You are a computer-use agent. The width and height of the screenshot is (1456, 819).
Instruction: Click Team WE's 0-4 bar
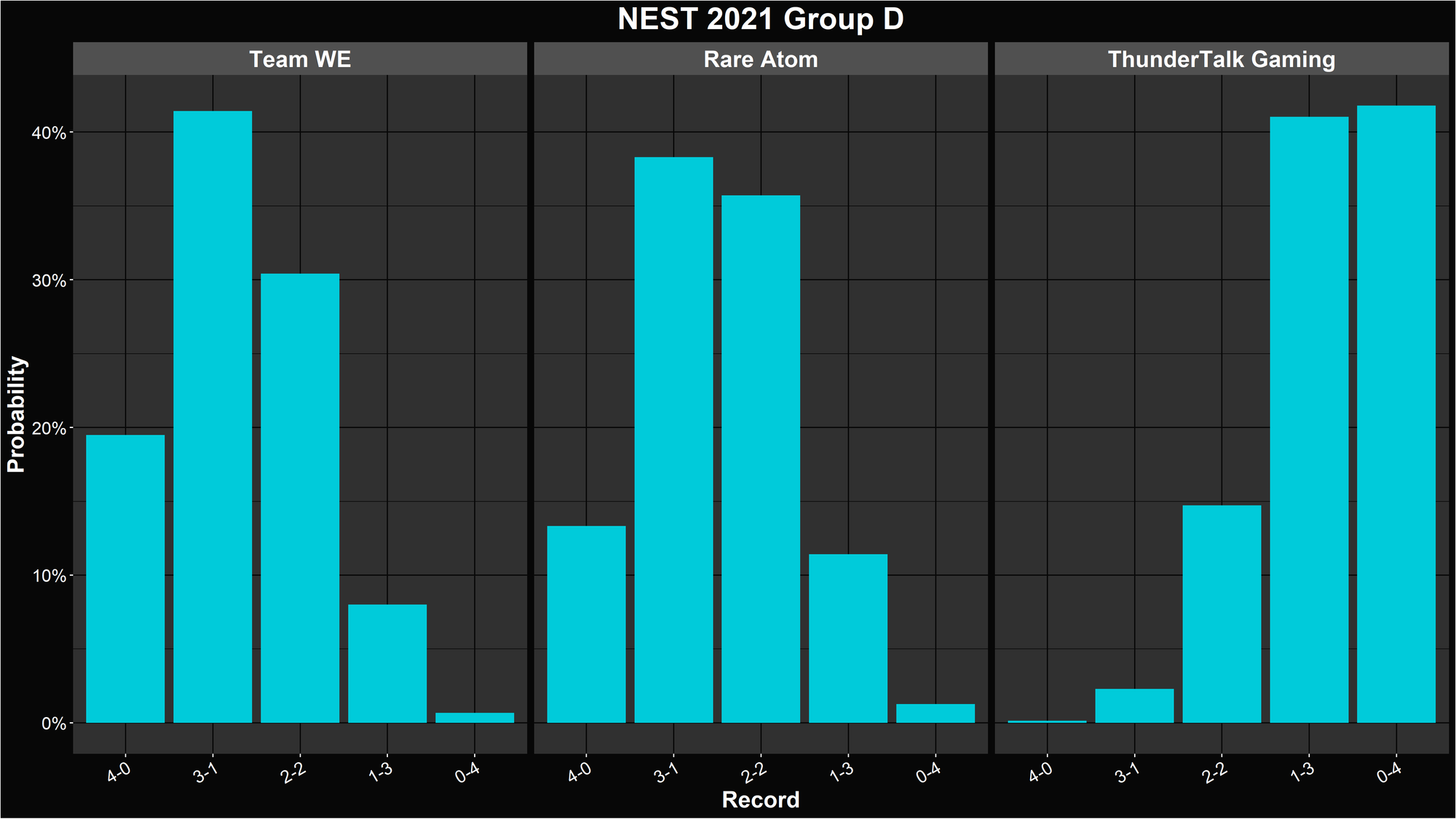point(475,718)
